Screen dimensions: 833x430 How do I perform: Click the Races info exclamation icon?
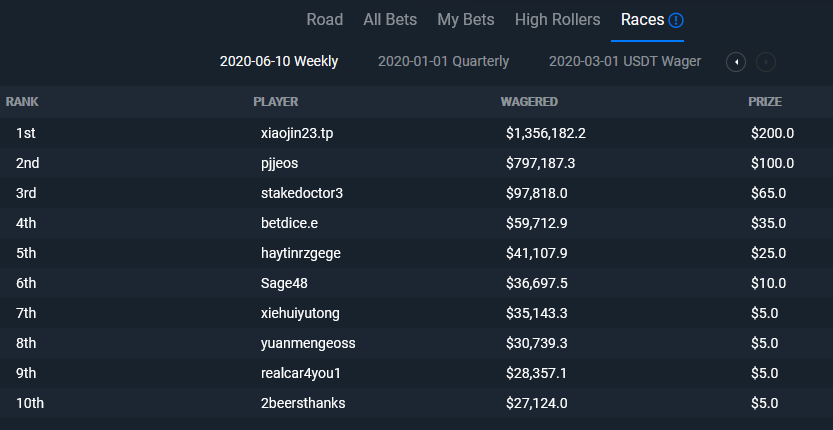coord(676,21)
